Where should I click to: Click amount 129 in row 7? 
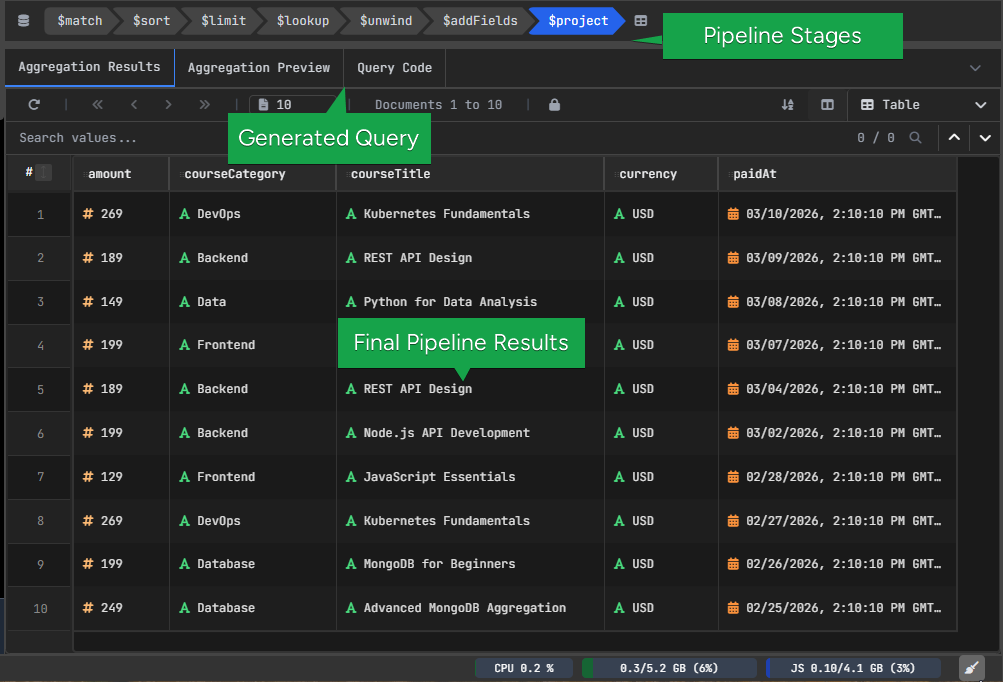pyautogui.click(x=121, y=477)
